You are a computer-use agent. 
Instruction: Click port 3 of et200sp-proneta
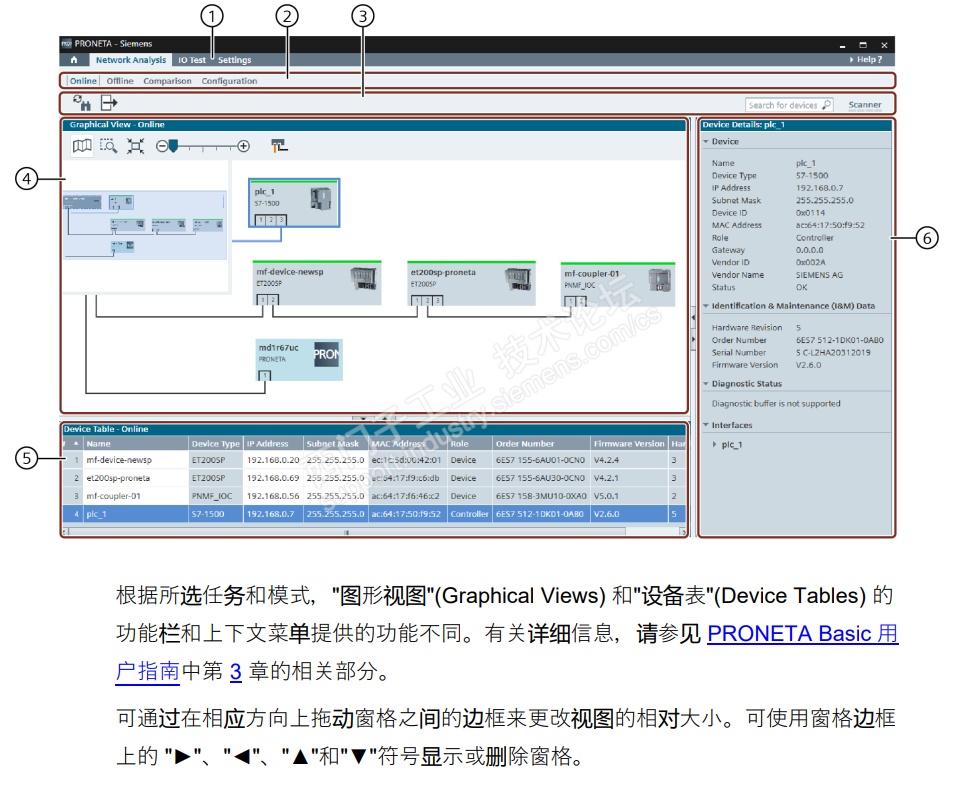[438, 301]
